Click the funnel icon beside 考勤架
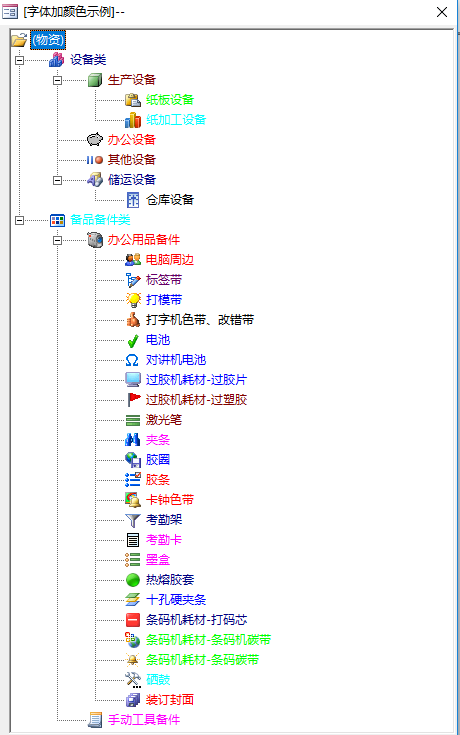Screen dimensions: 460x735 coord(133,520)
